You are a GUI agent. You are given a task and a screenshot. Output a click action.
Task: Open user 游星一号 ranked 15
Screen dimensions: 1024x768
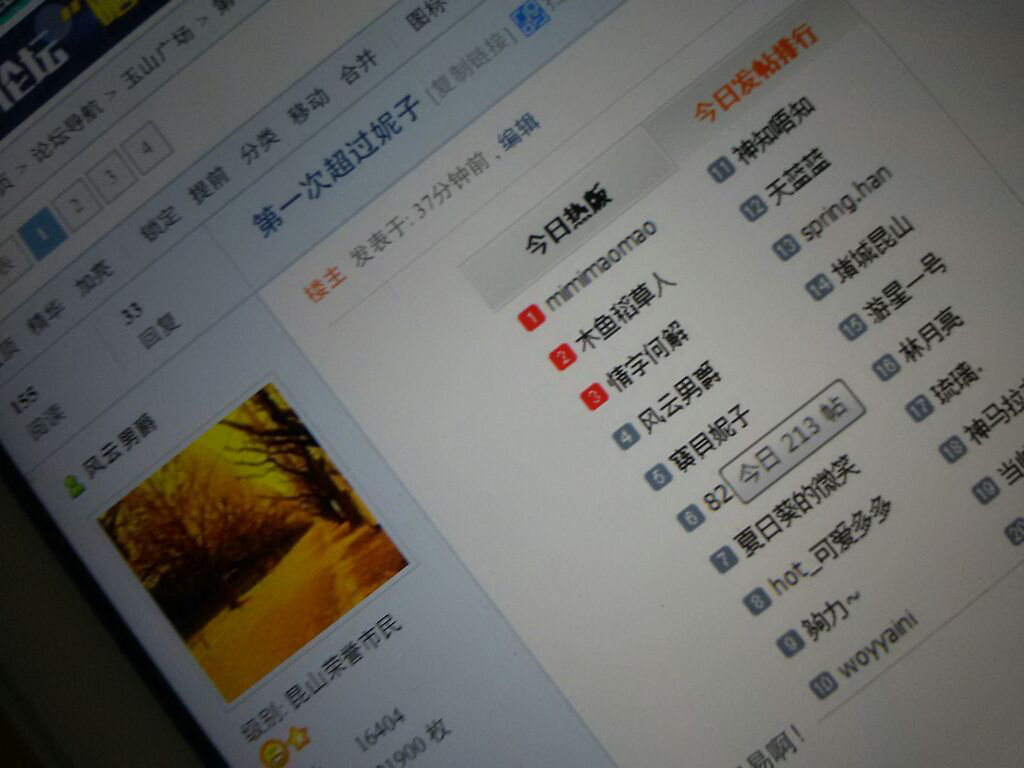(906, 289)
